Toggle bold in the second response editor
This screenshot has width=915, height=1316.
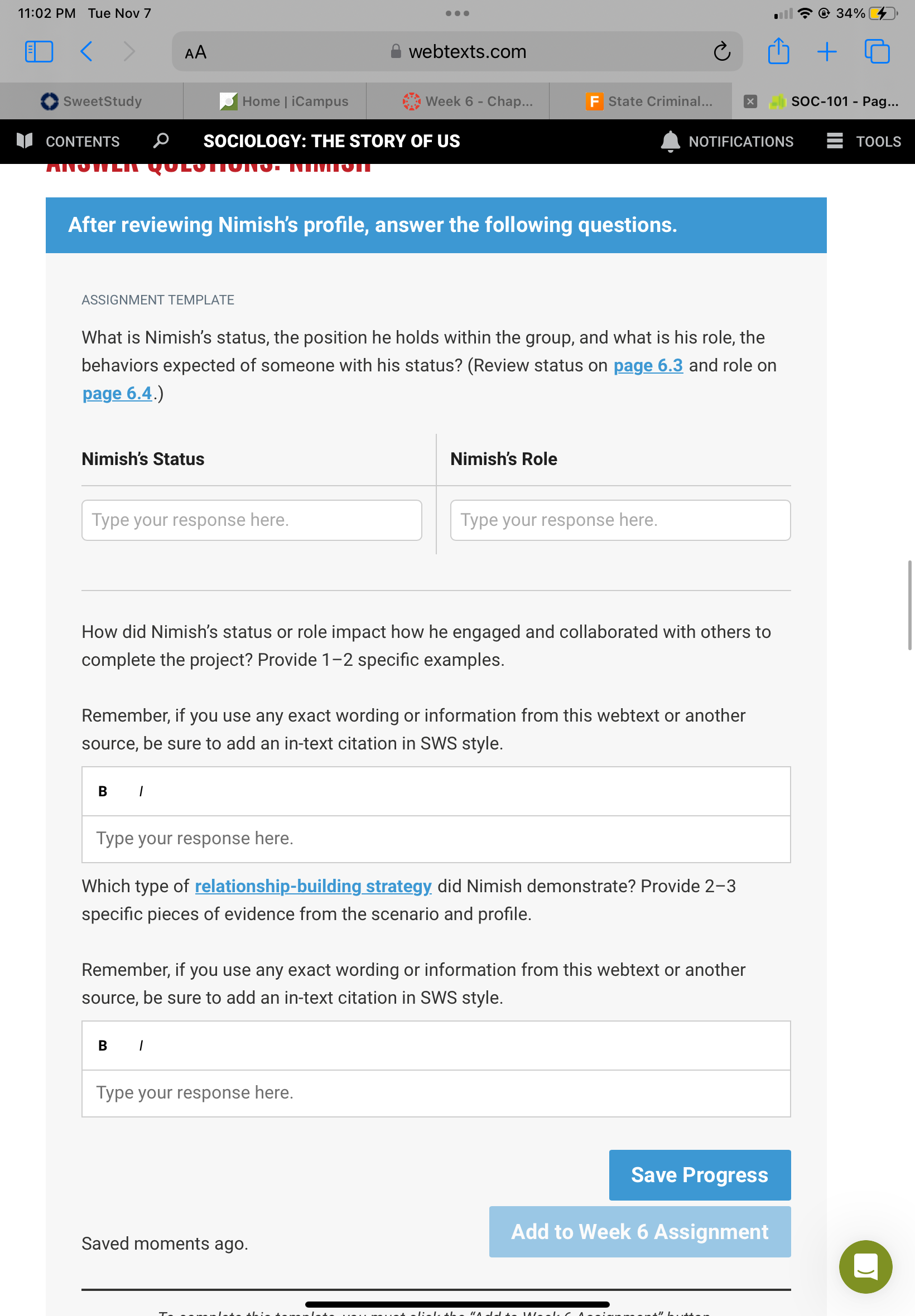(x=103, y=1046)
